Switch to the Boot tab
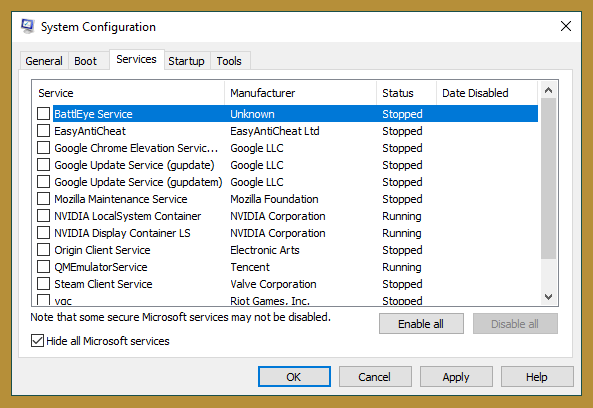593x408 pixels. click(85, 61)
